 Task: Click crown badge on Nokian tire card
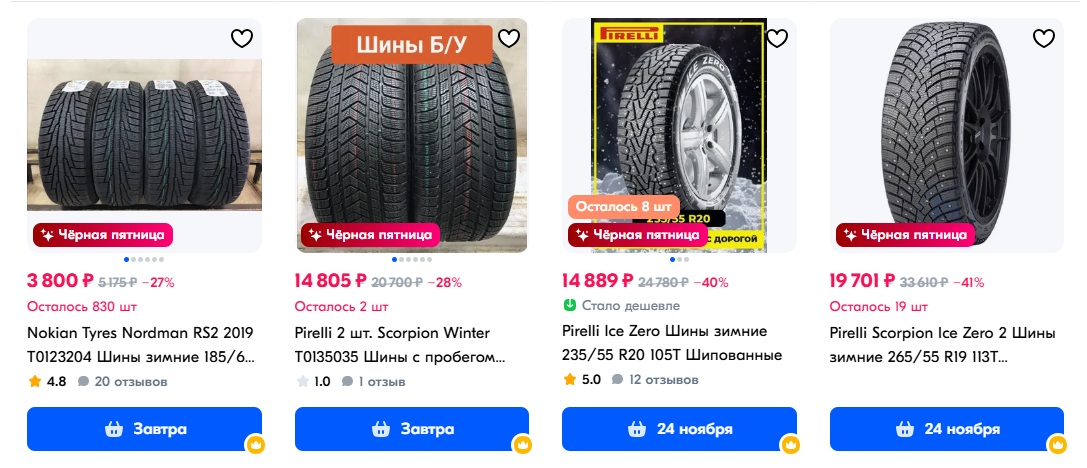255,444
